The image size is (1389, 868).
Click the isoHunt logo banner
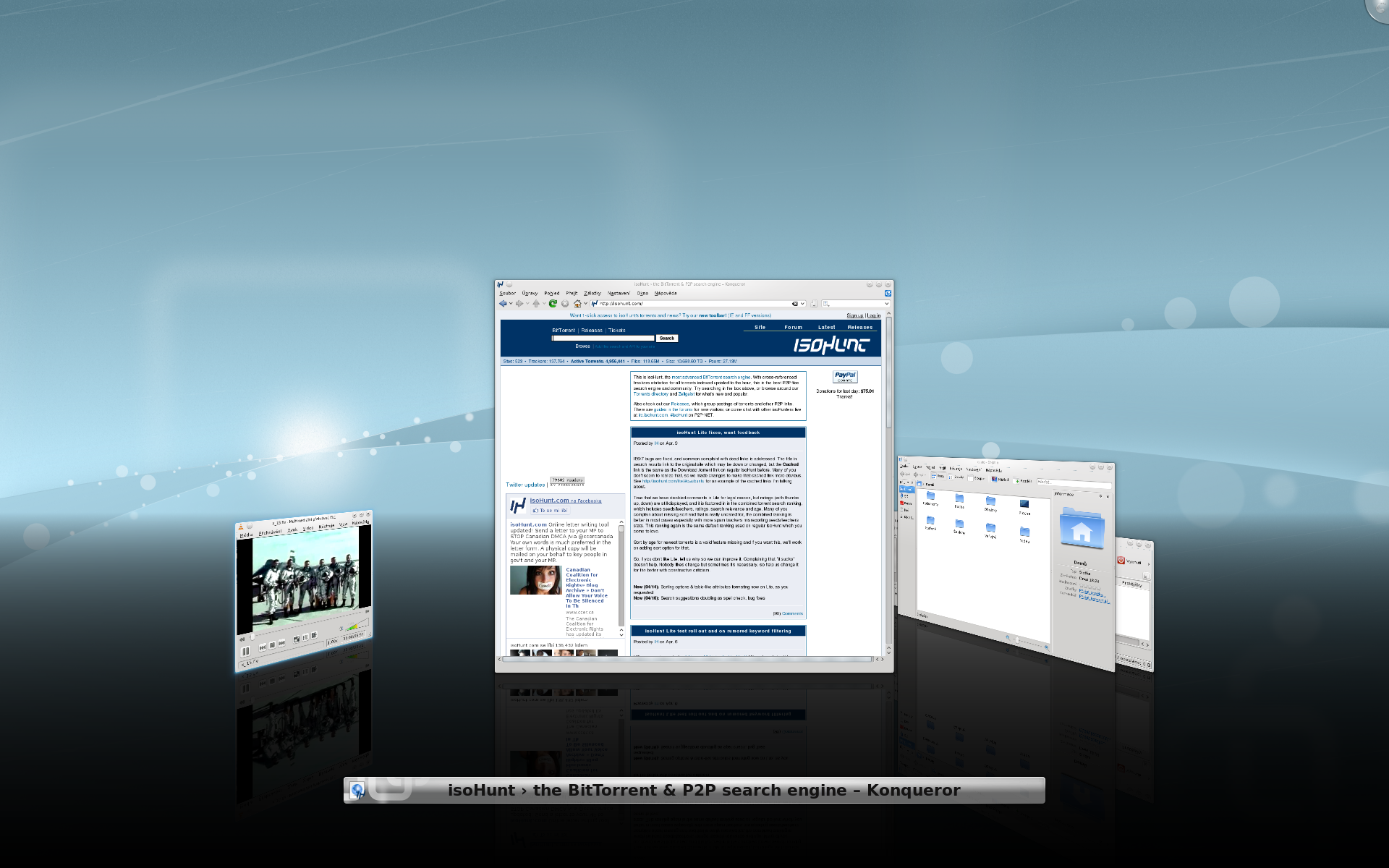coord(832,345)
